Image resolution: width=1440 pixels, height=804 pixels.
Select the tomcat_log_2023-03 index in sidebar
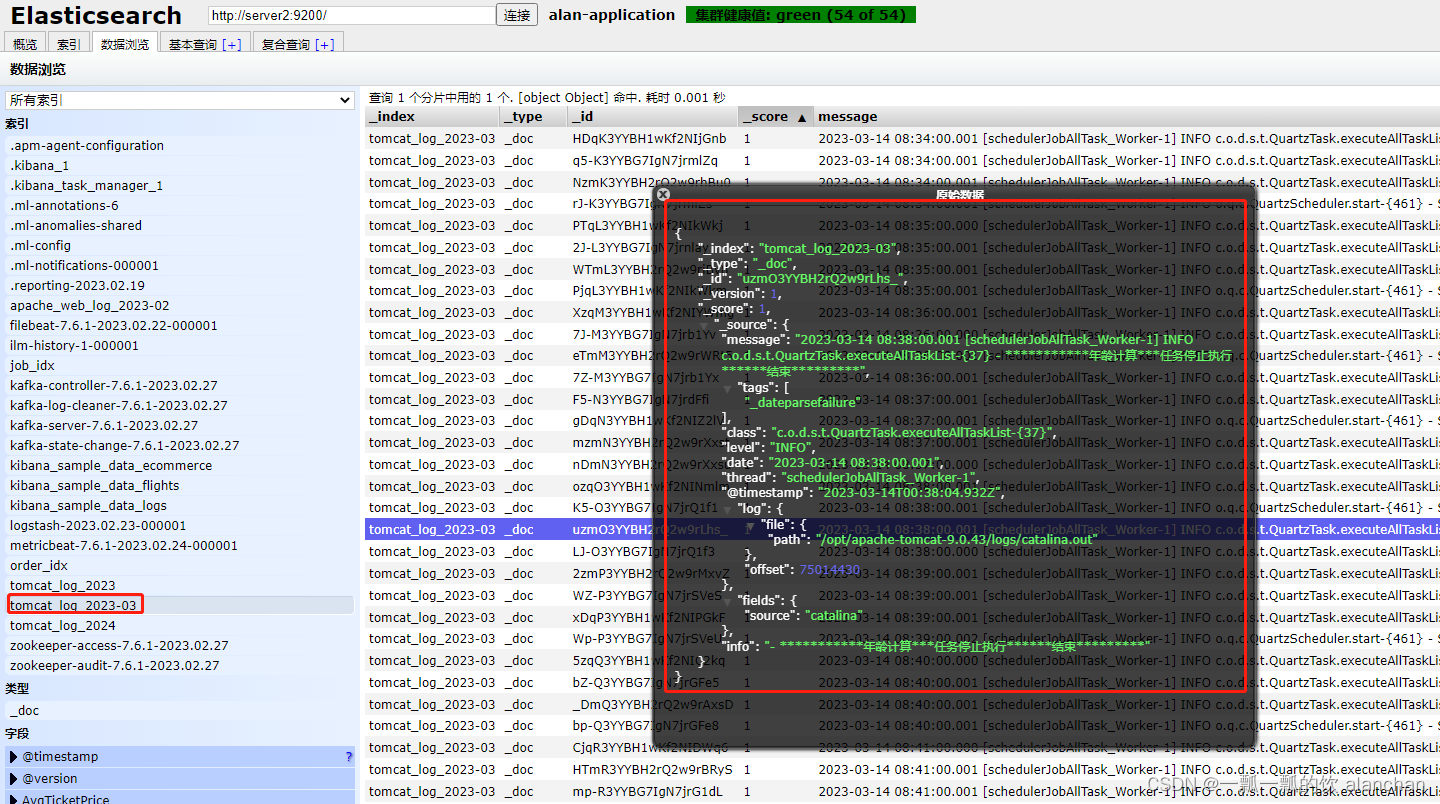pos(74,604)
